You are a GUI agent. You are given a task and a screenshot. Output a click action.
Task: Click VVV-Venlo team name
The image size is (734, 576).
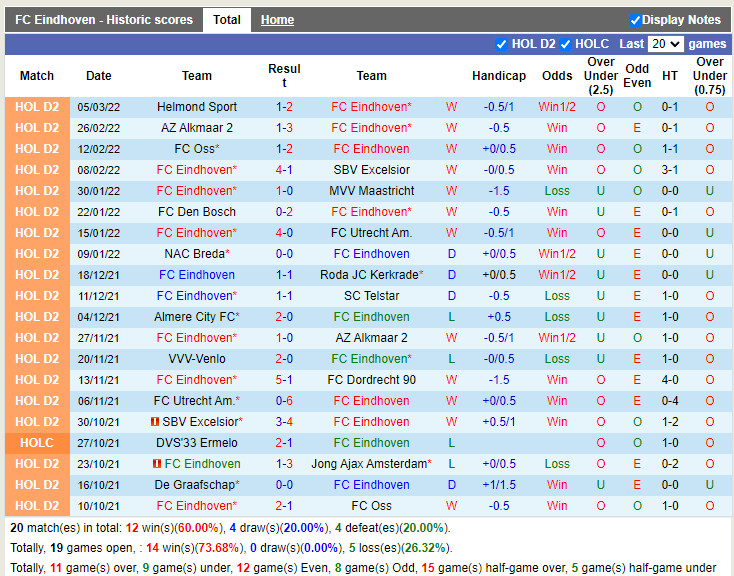[197, 359]
